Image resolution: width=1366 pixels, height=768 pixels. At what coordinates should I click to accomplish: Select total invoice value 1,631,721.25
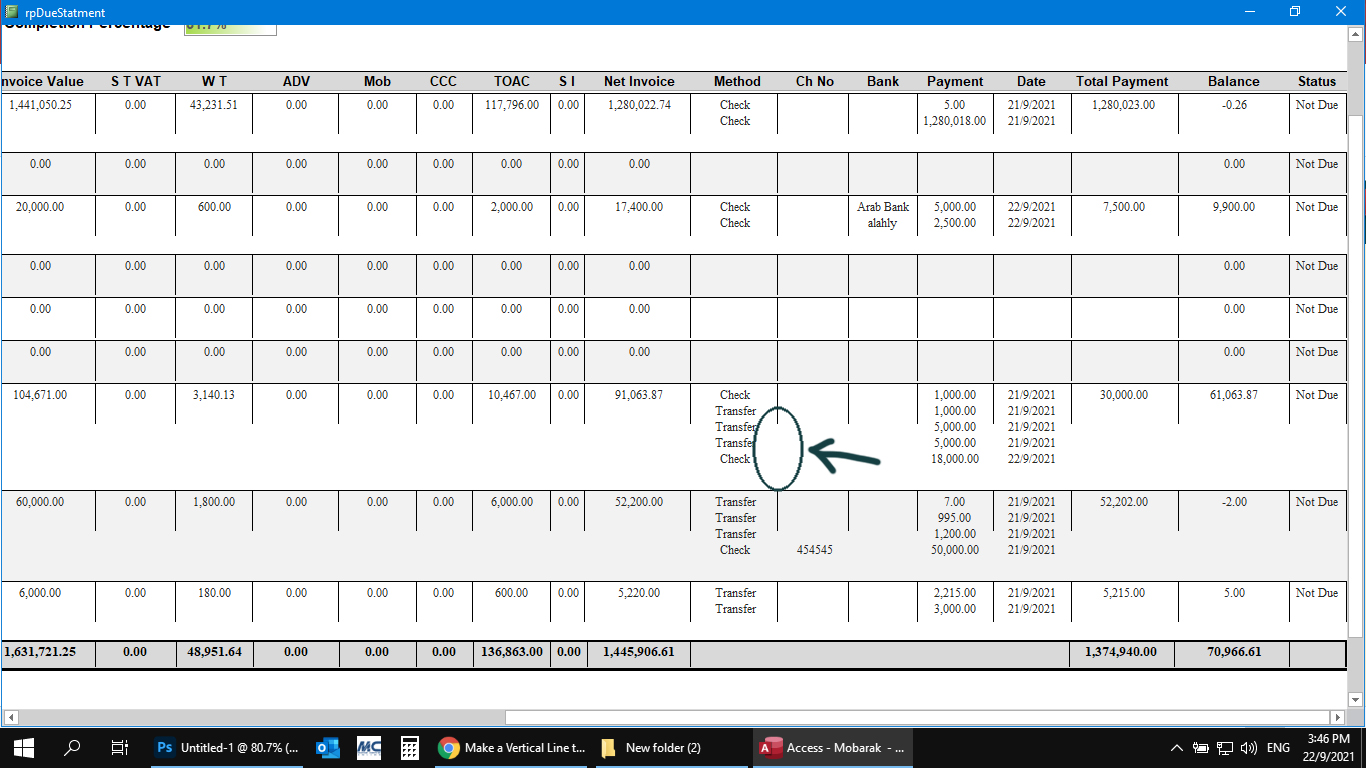40,652
